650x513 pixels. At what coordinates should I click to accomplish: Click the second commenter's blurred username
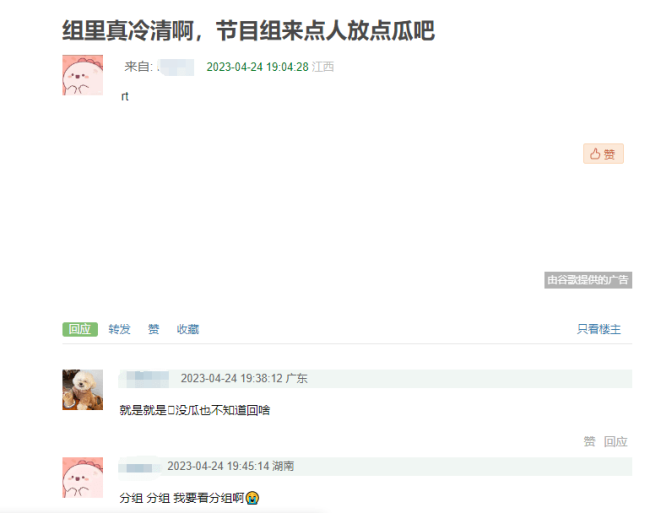pyautogui.click(x=139, y=467)
